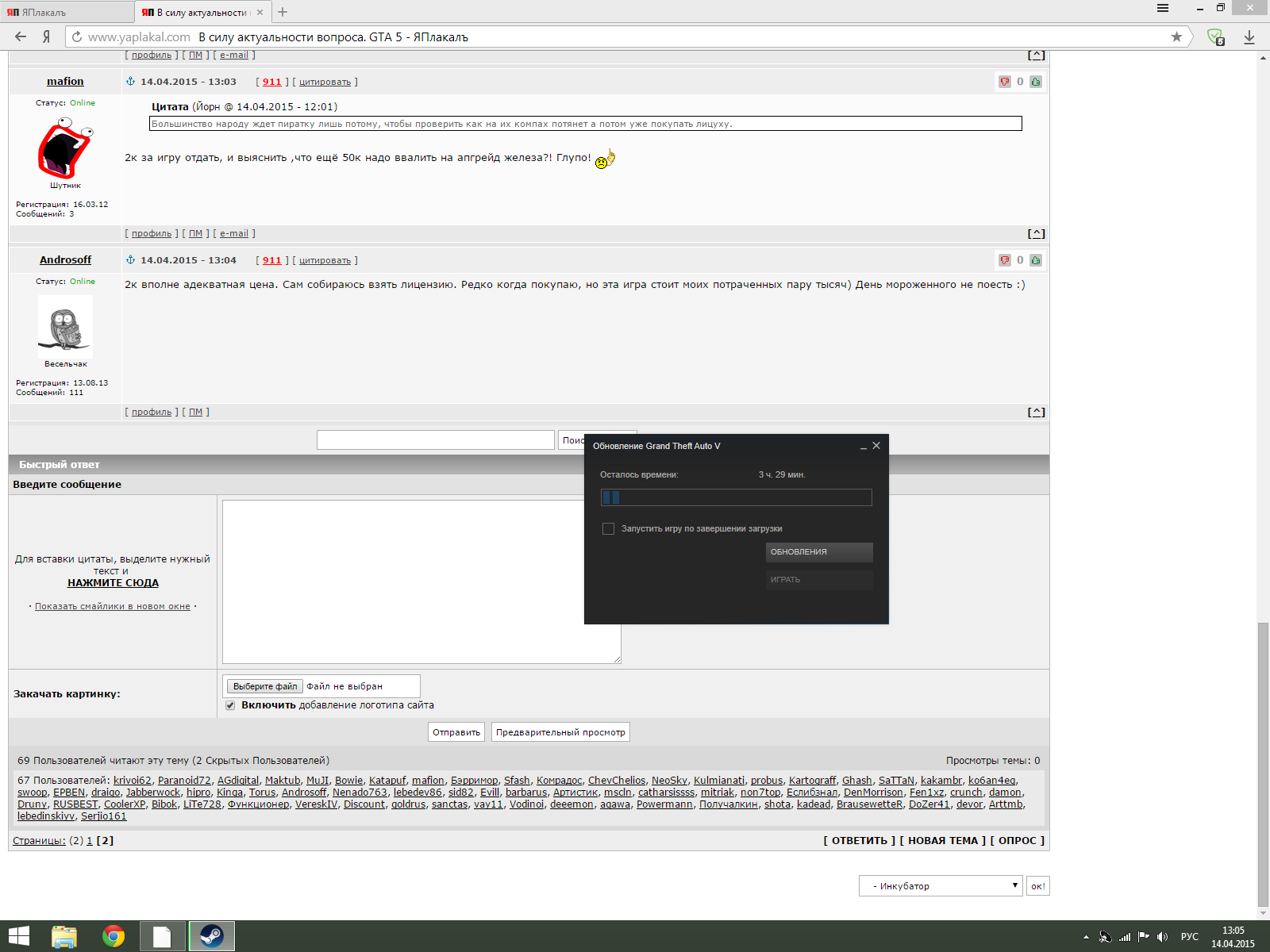Click the anchor icon beside 13:03 timestamp
Viewport: 1270px width, 952px height.
pyautogui.click(x=131, y=82)
